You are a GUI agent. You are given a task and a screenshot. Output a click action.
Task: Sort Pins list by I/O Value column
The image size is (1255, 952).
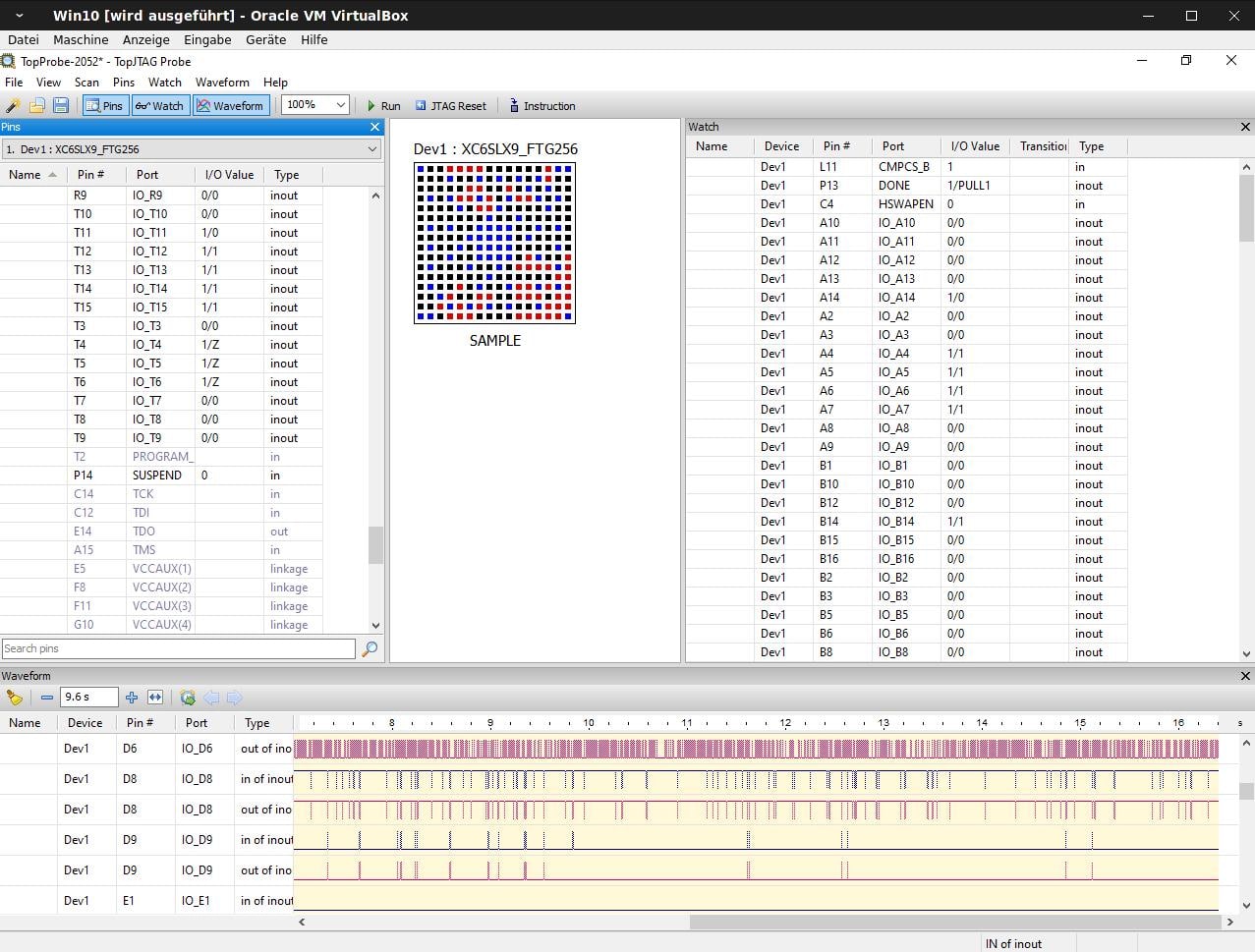[x=229, y=175]
